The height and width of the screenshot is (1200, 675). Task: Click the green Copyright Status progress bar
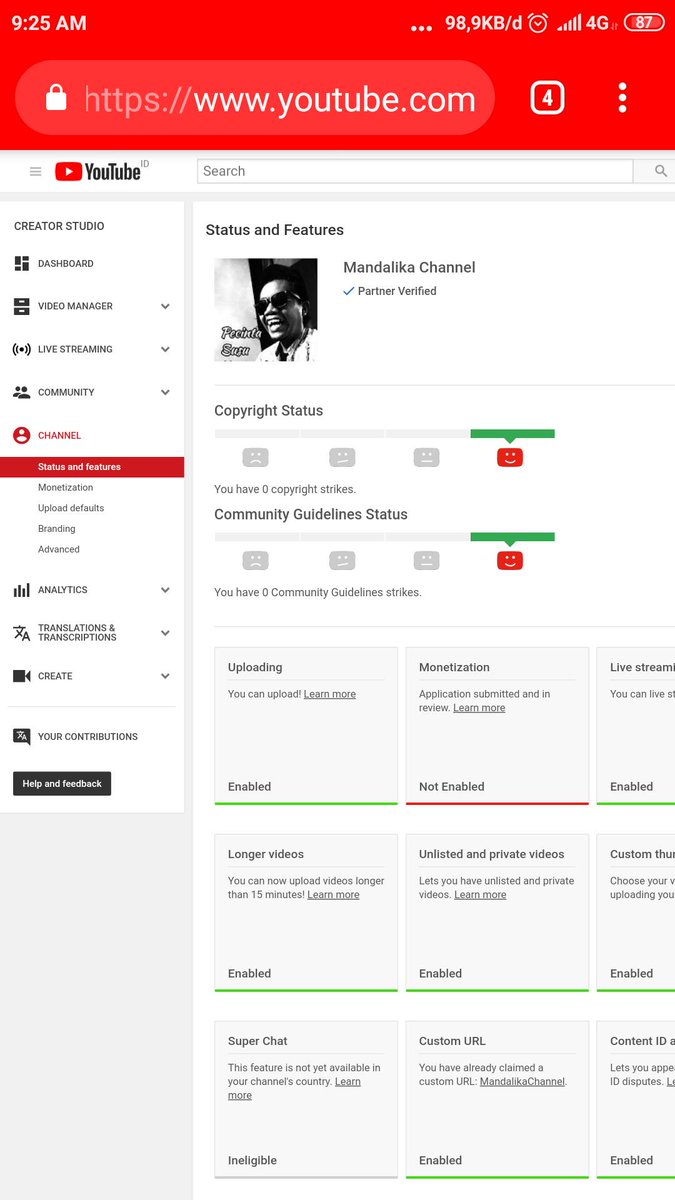pos(512,434)
